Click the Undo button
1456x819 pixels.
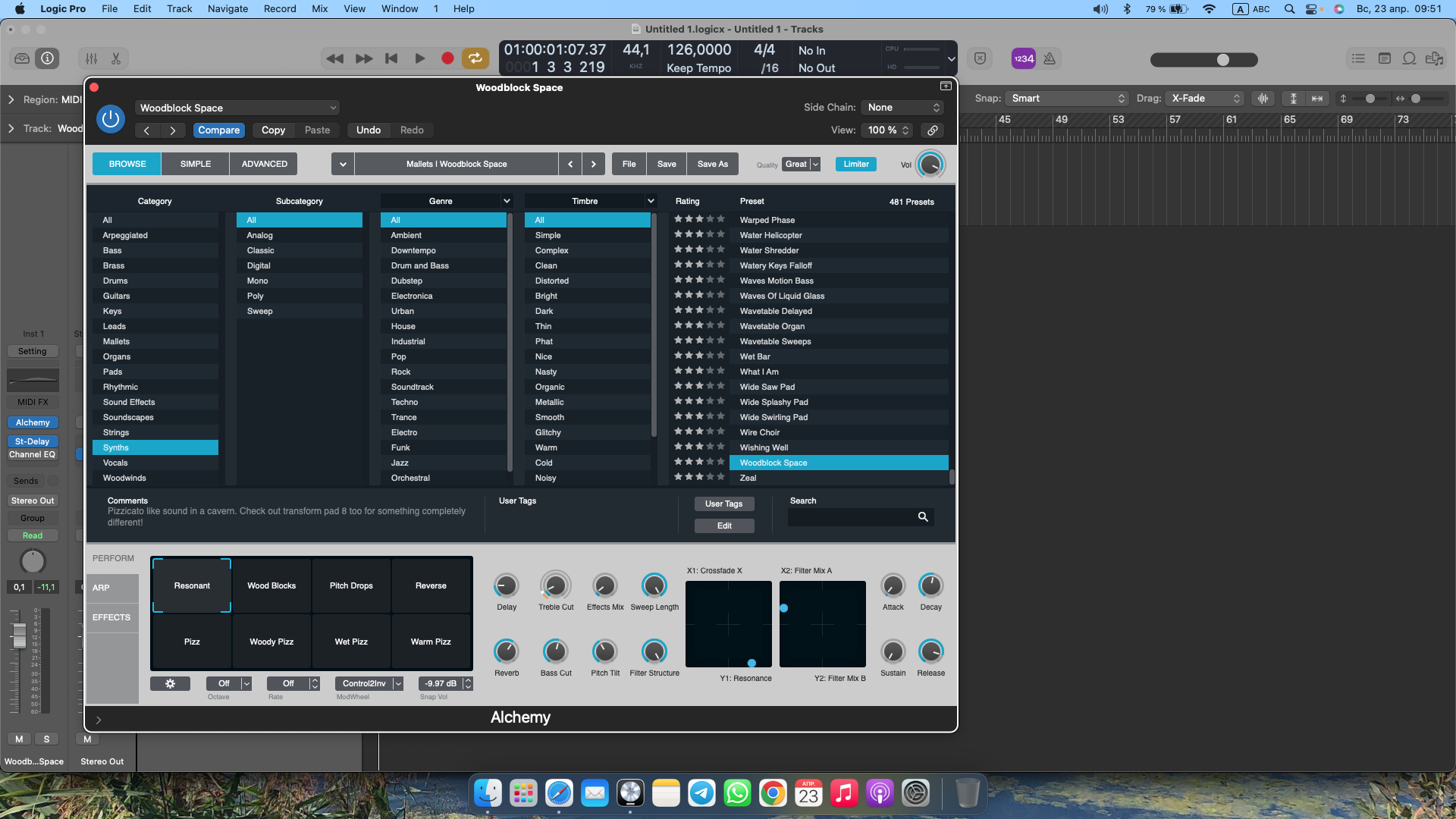pyautogui.click(x=369, y=130)
